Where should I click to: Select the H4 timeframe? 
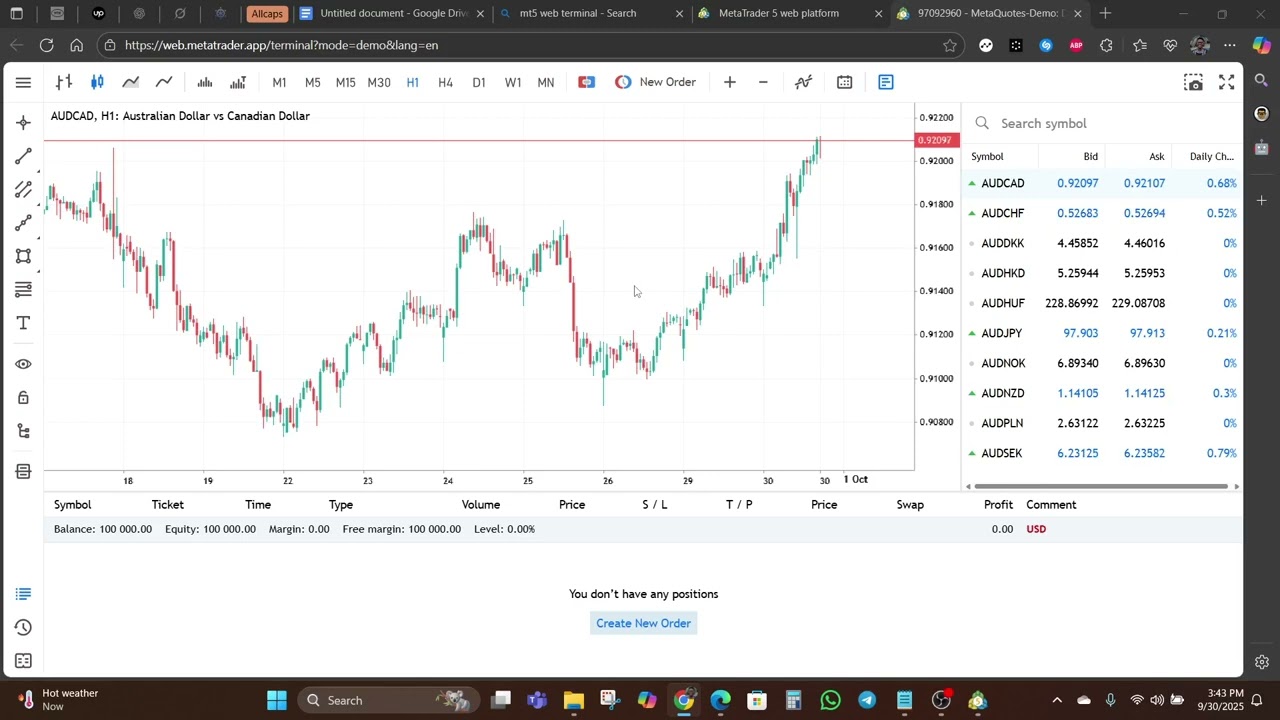pyautogui.click(x=446, y=82)
